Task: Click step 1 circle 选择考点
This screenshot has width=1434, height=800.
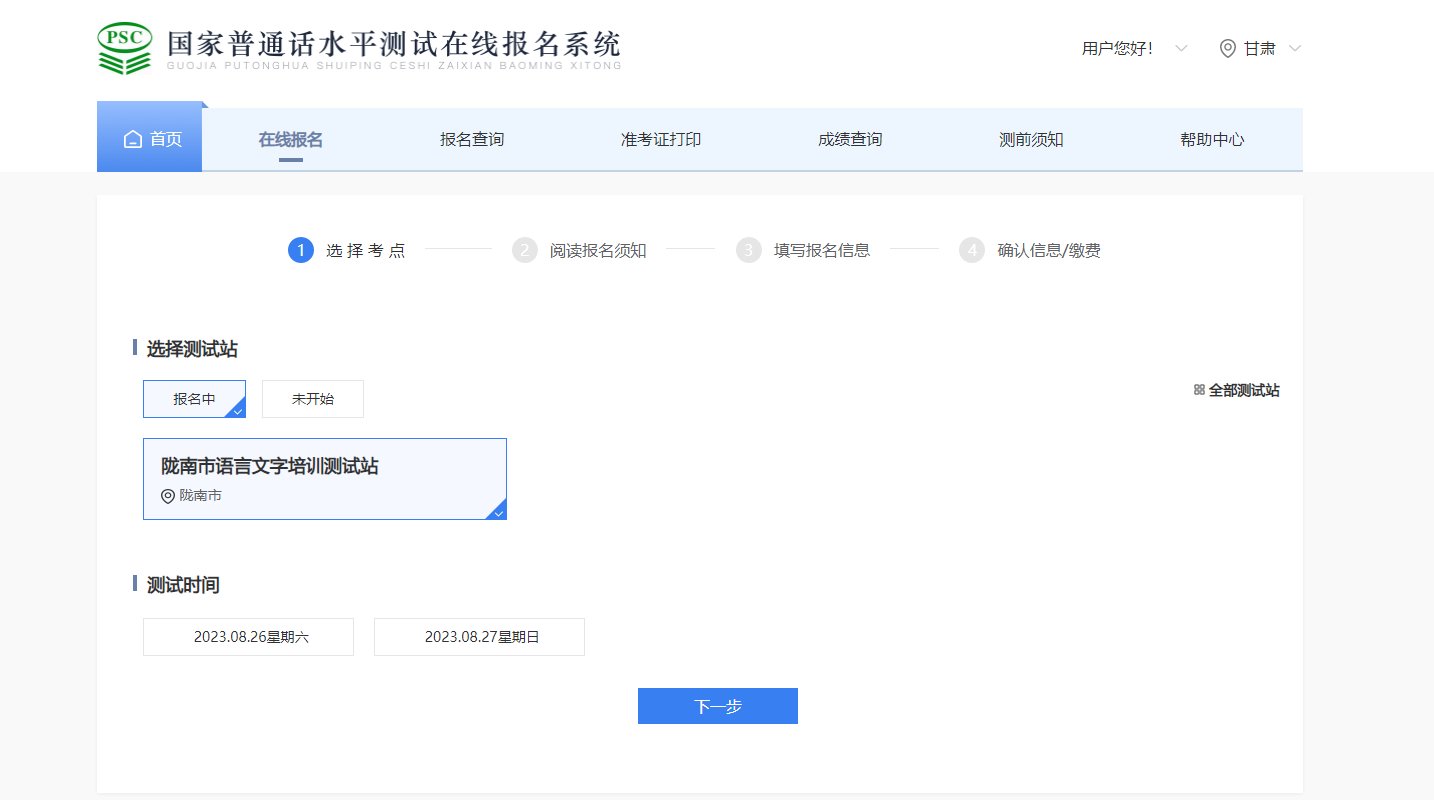Action: point(301,250)
